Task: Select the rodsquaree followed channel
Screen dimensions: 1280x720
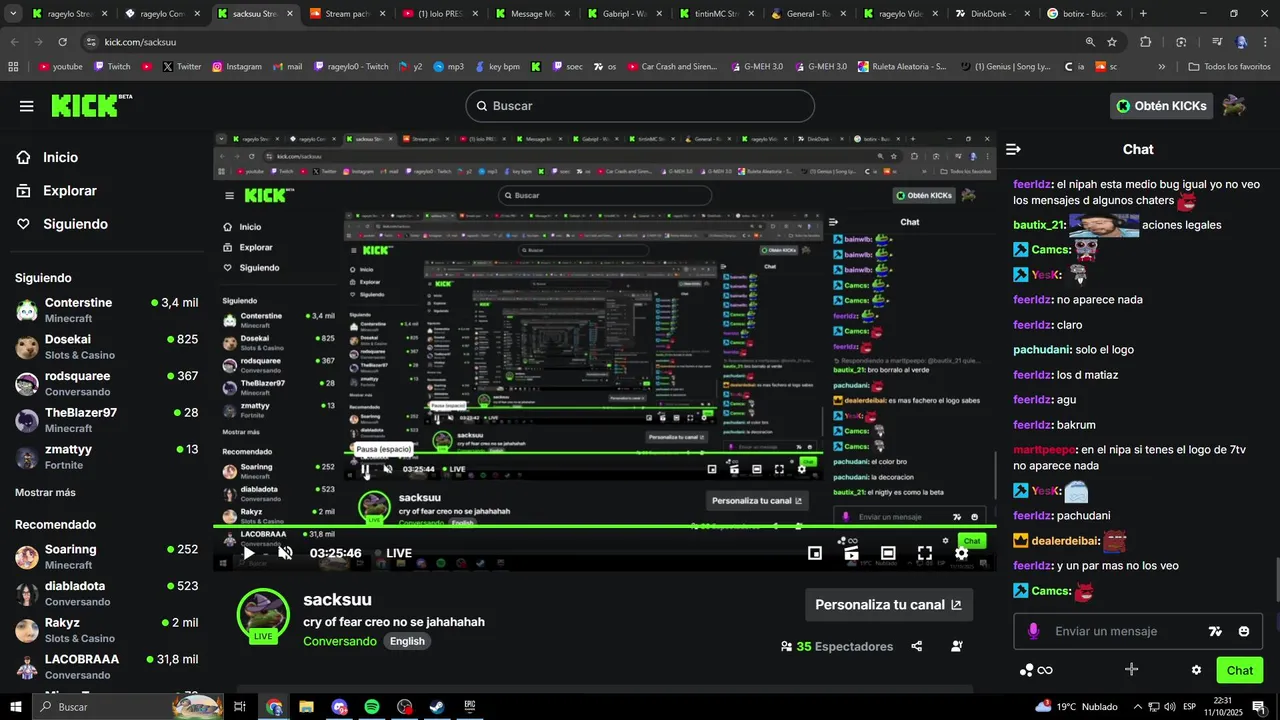Action: pos(106,384)
